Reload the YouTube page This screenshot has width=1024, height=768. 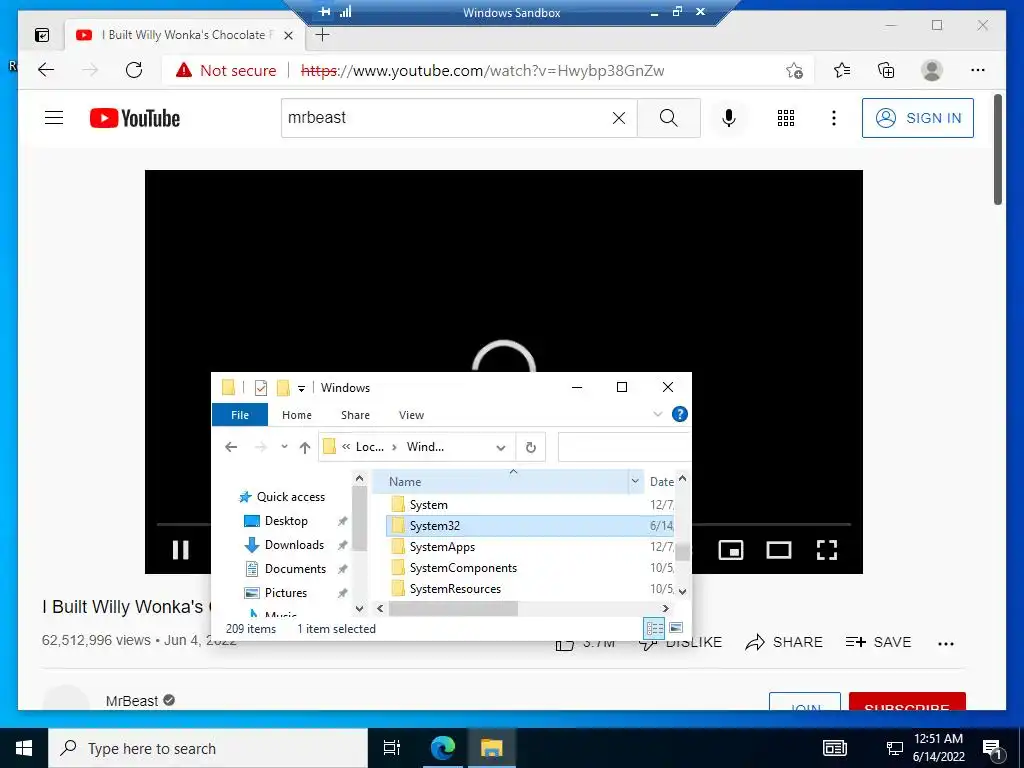[x=134, y=70]
